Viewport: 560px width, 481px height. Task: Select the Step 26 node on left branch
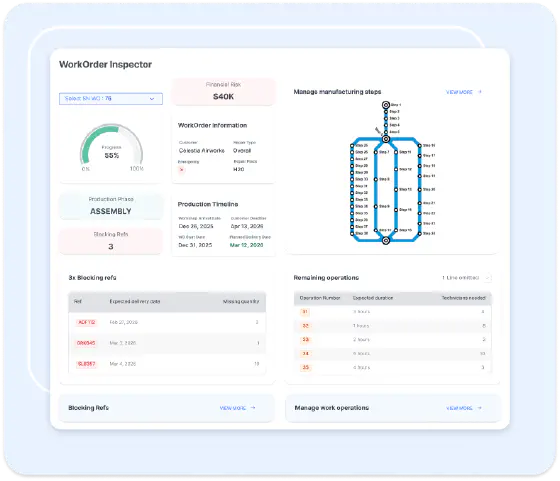click(352, 152)
